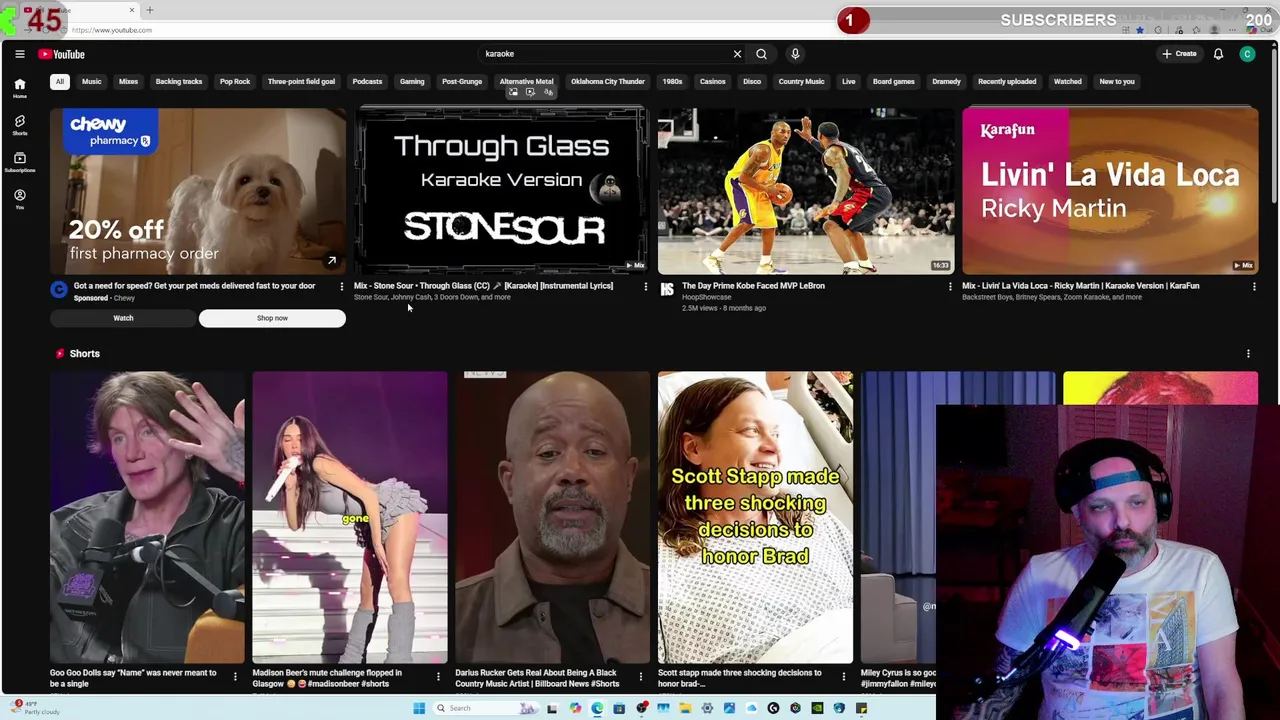
Task: Select the Gaming filter chip
Action: pyautogui.click(x=412, y=82)
